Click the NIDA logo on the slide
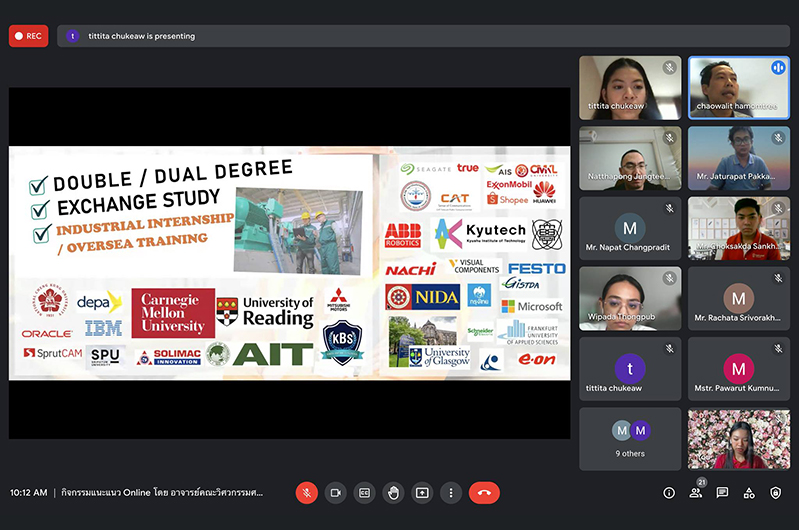The image size is (799, 530). (422, 297)
